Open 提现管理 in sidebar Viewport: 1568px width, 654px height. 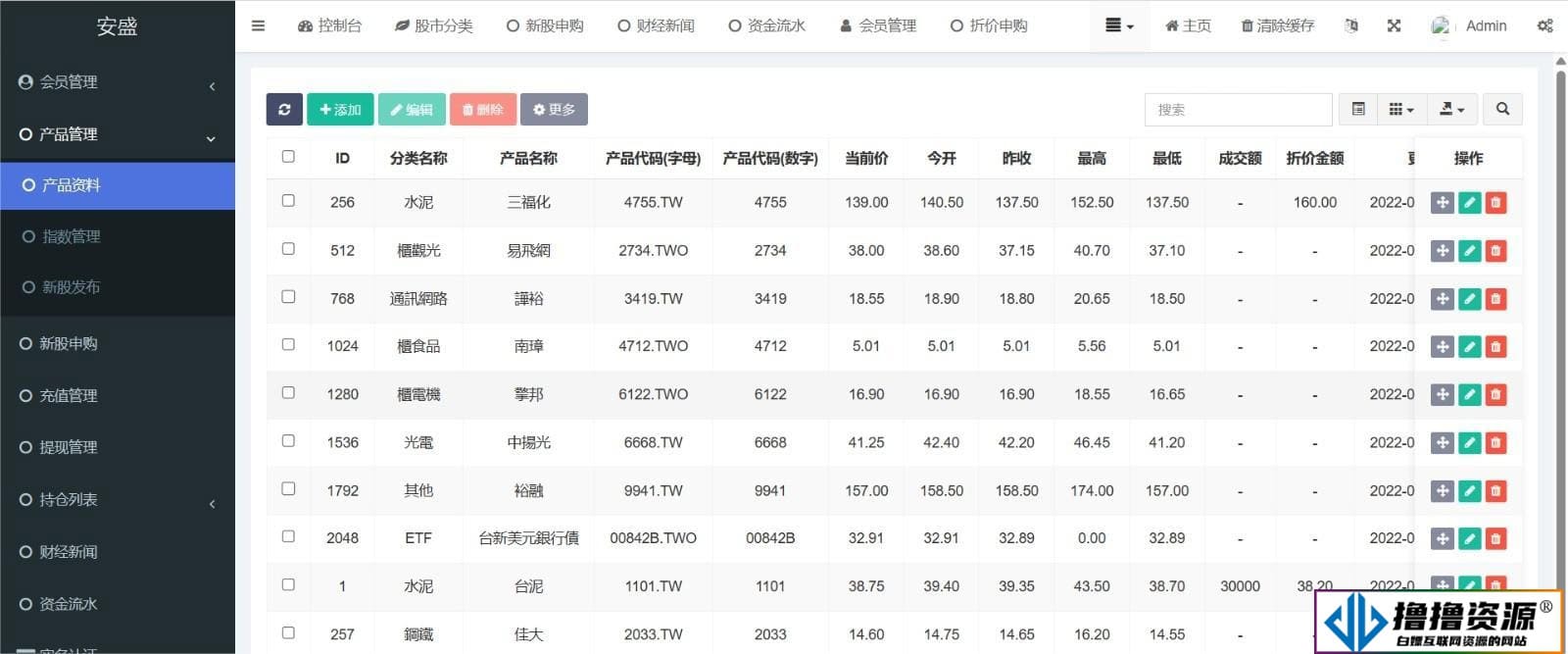[118, 447]
